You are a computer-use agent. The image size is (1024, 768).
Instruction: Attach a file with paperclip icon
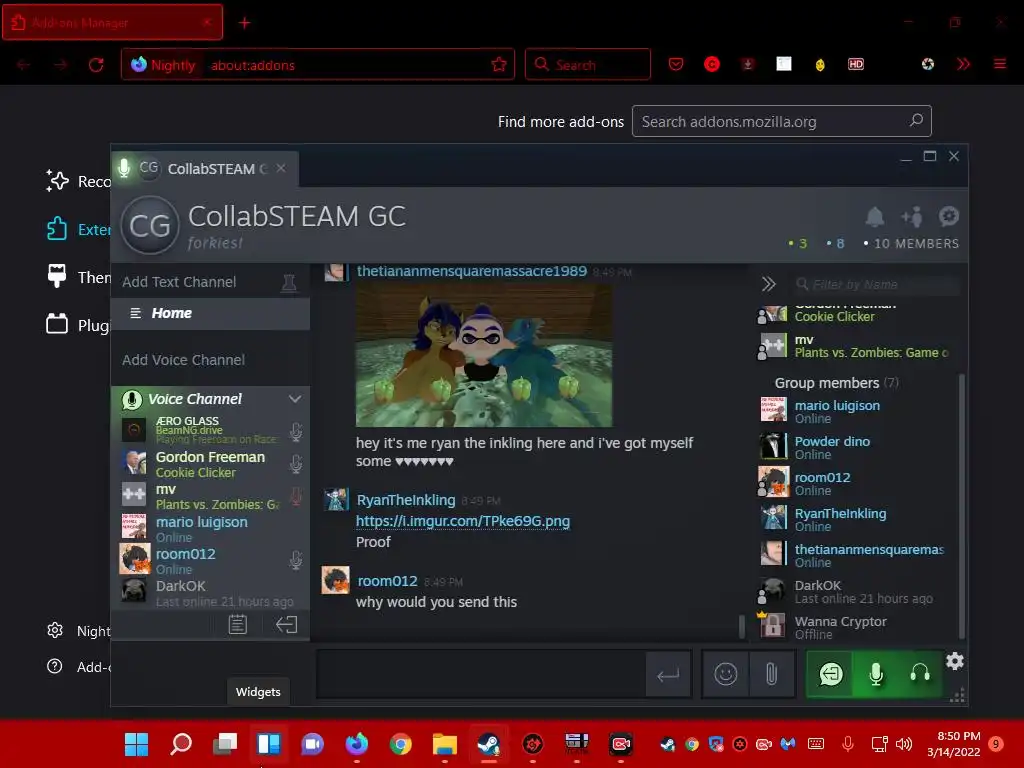771,674
